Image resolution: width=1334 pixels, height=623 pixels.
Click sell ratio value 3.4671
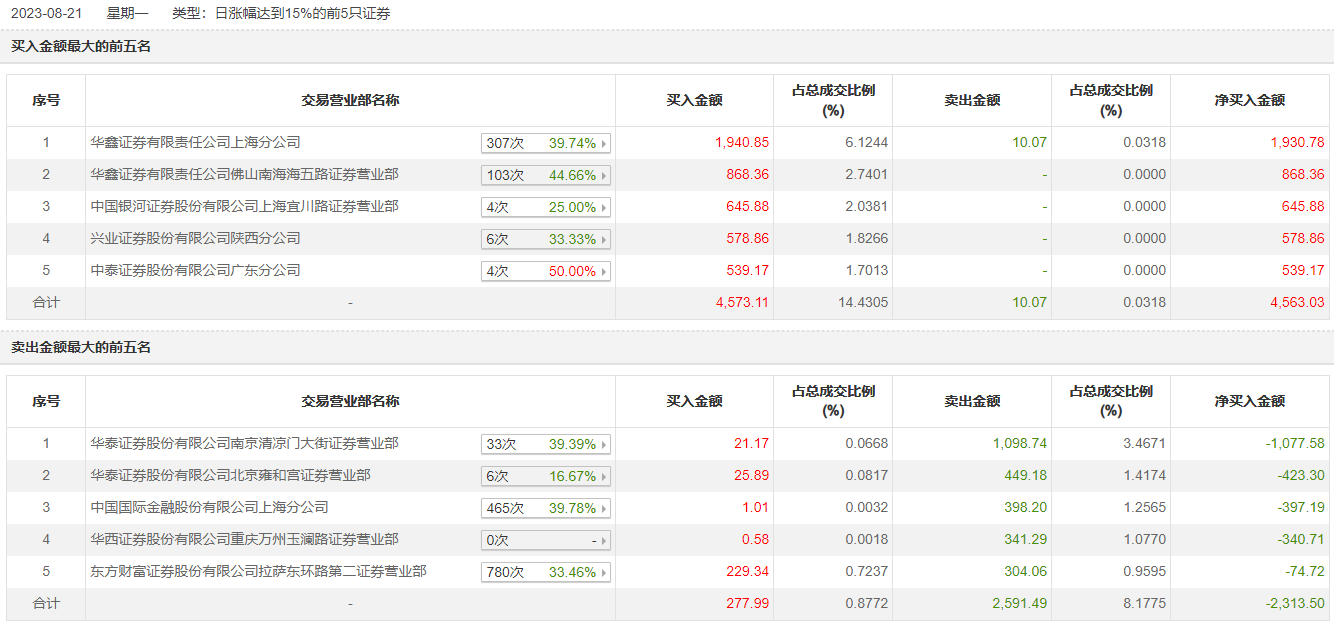(x=1142, y=444)
